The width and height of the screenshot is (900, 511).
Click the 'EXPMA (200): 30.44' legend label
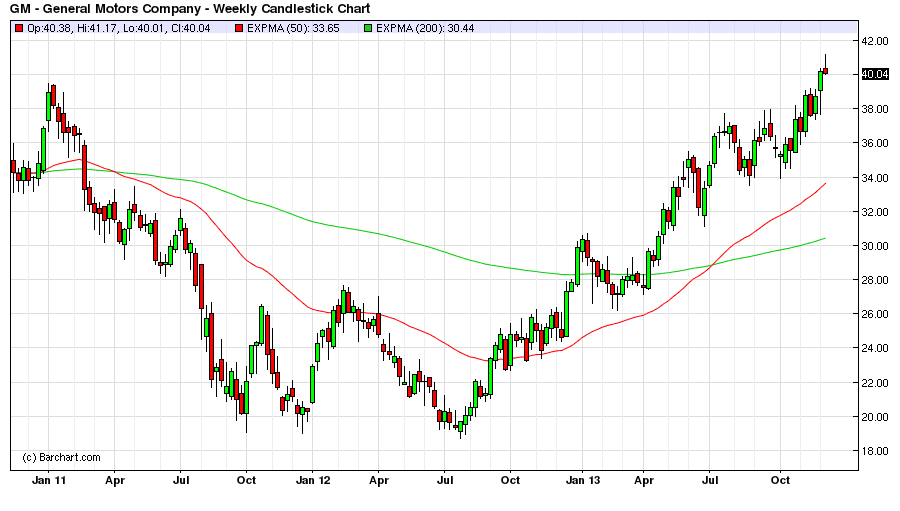point(425,28)
